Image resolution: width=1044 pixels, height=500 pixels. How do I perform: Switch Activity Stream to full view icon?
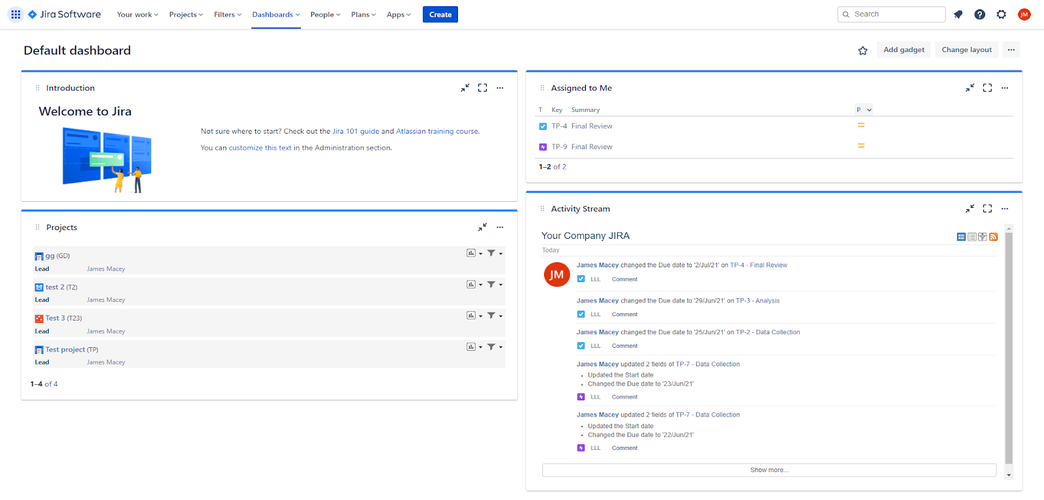tap(961, 236)
